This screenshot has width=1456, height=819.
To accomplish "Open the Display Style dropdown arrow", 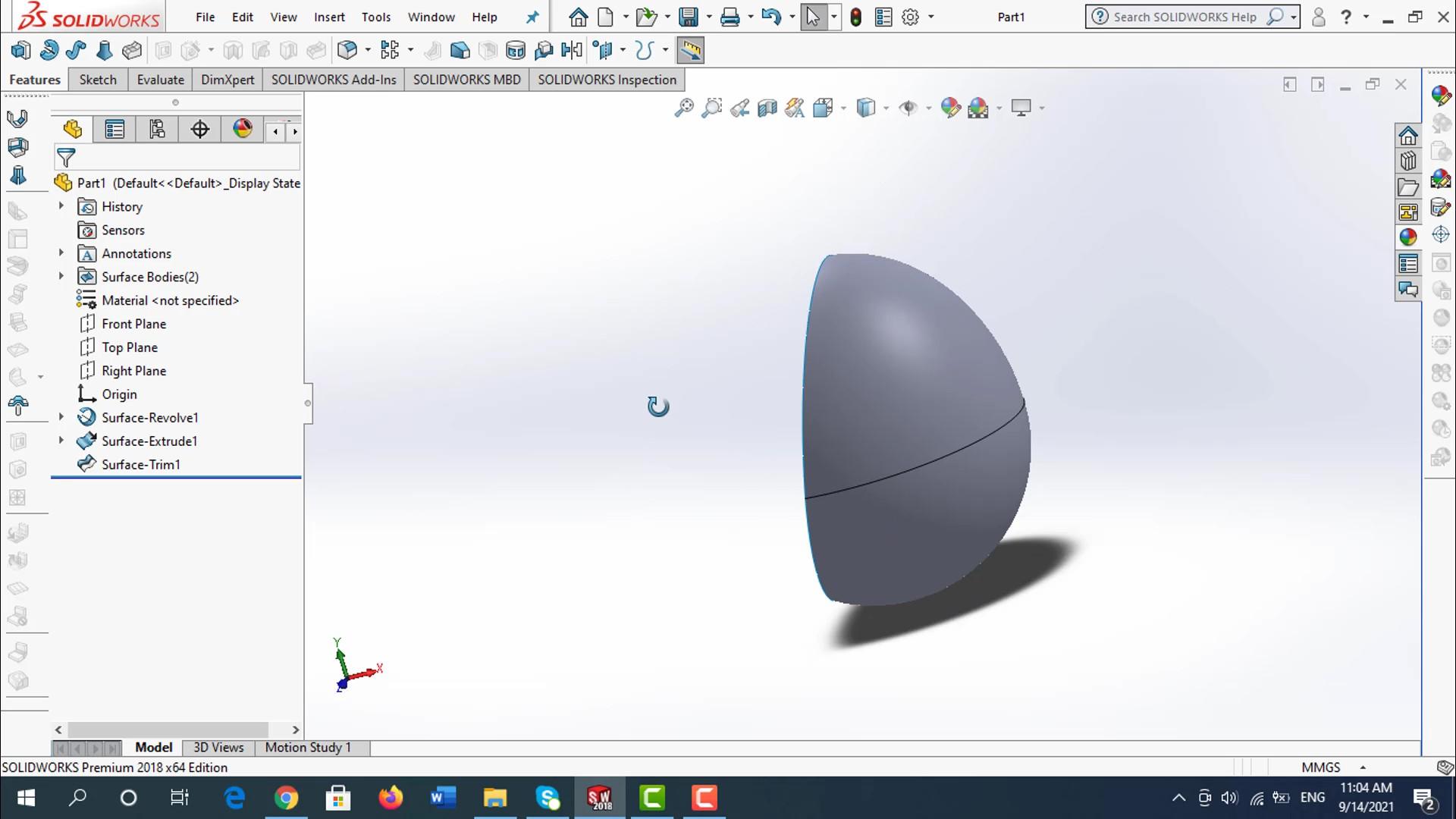I will tap(886, 108).
